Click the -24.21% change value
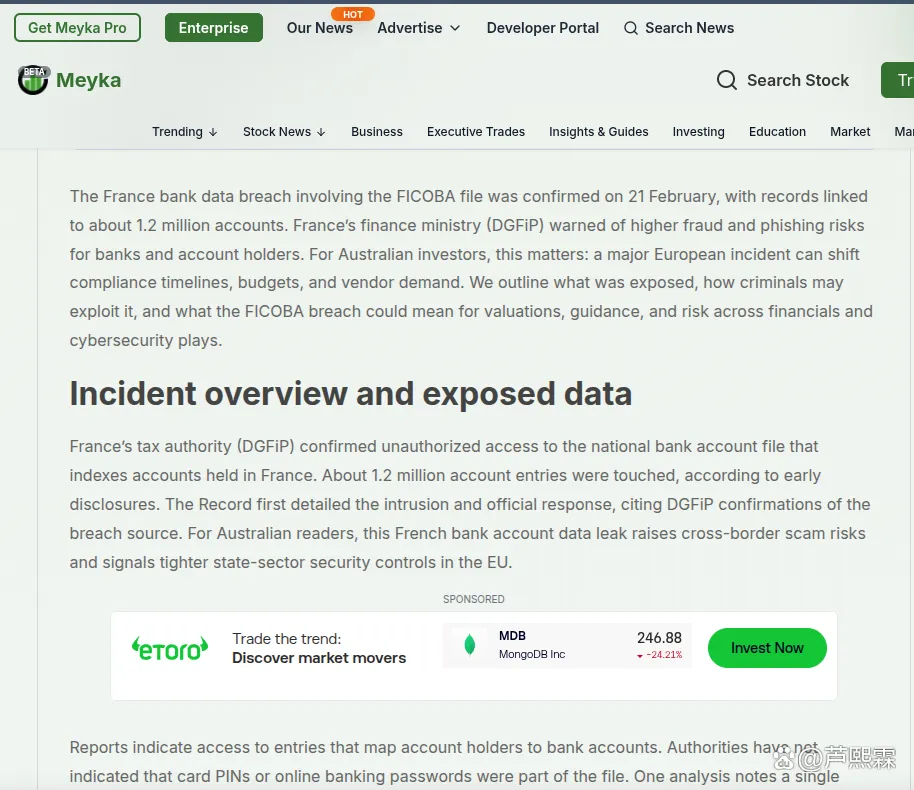 coord(664,655)
